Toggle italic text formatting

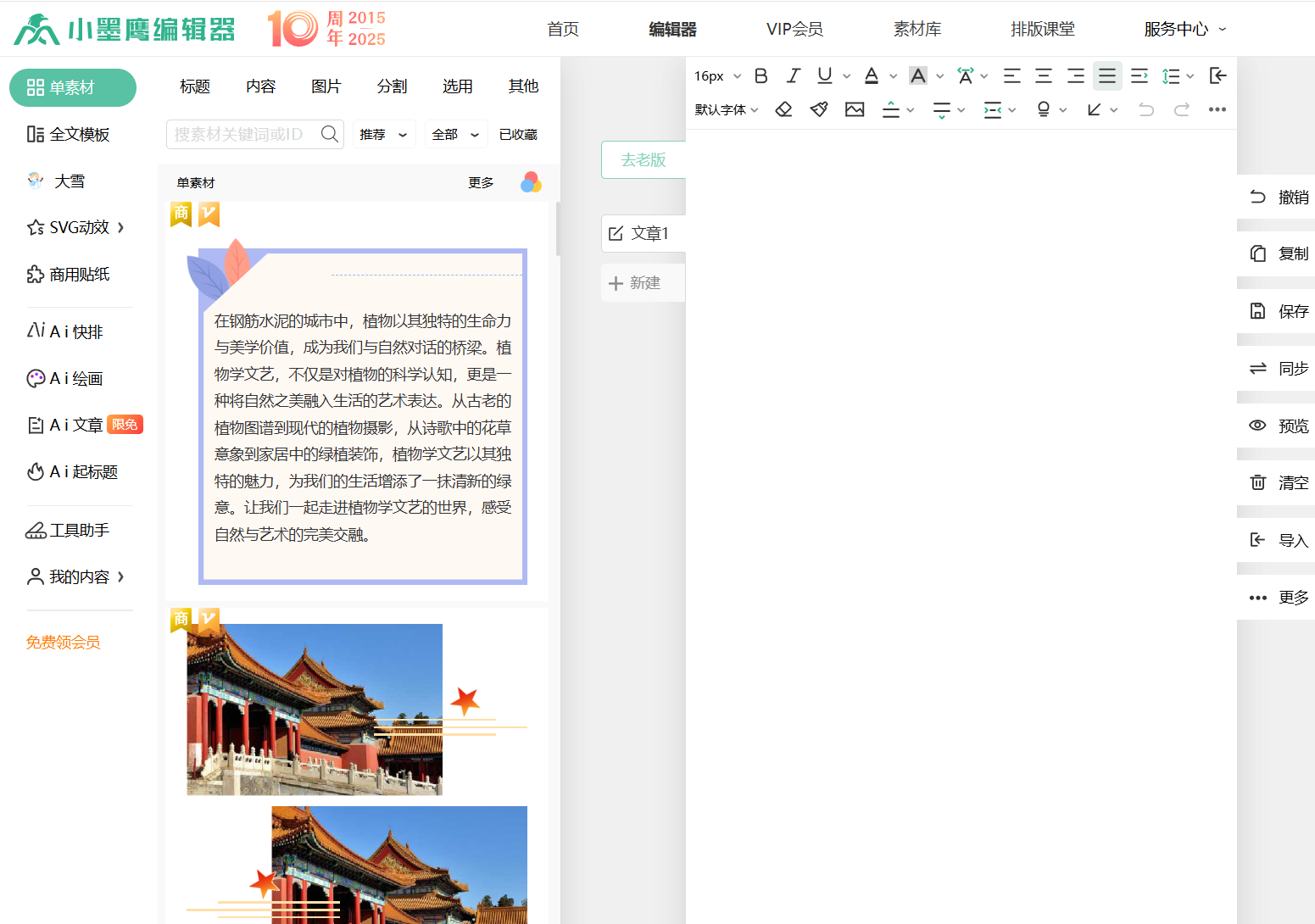(793, 76)
